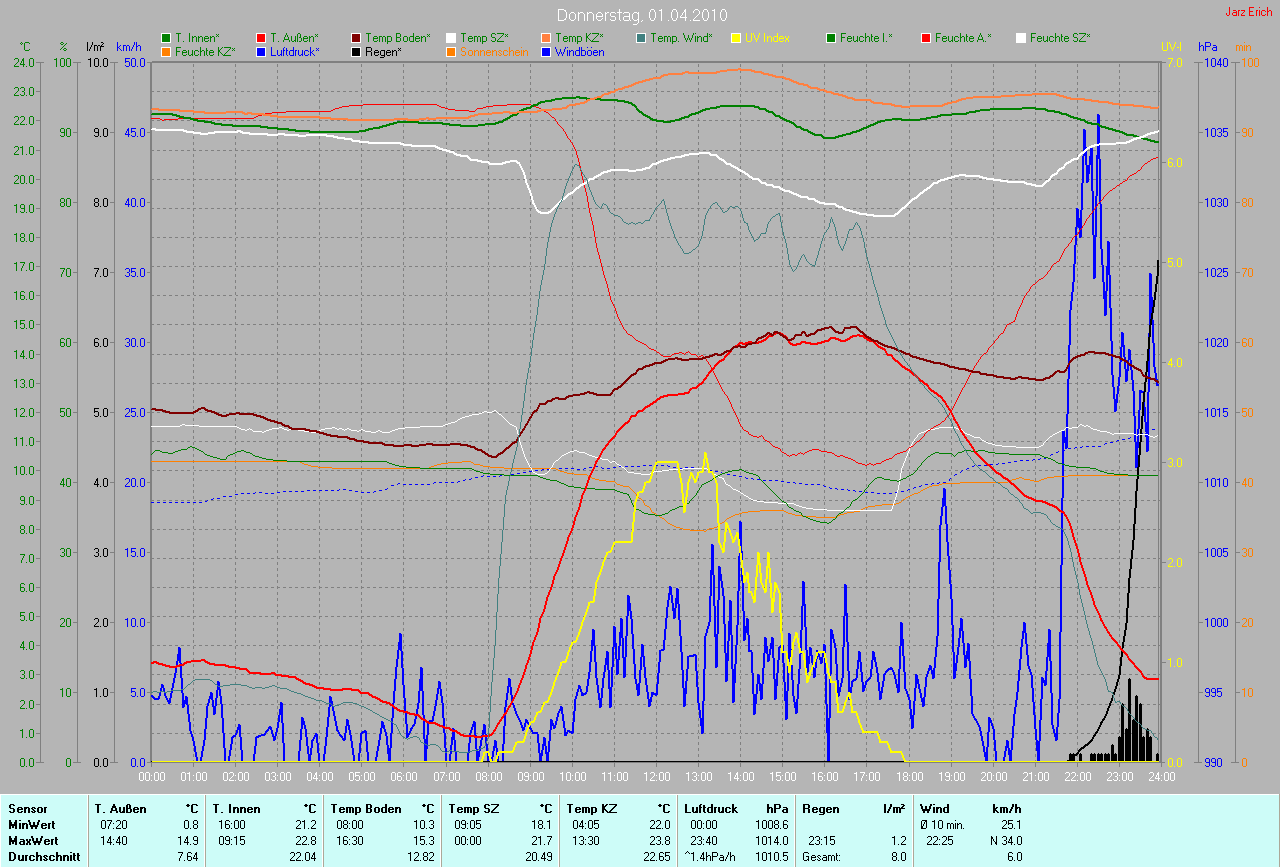Click the 06:00 time axis label

(x=404, y=776)
